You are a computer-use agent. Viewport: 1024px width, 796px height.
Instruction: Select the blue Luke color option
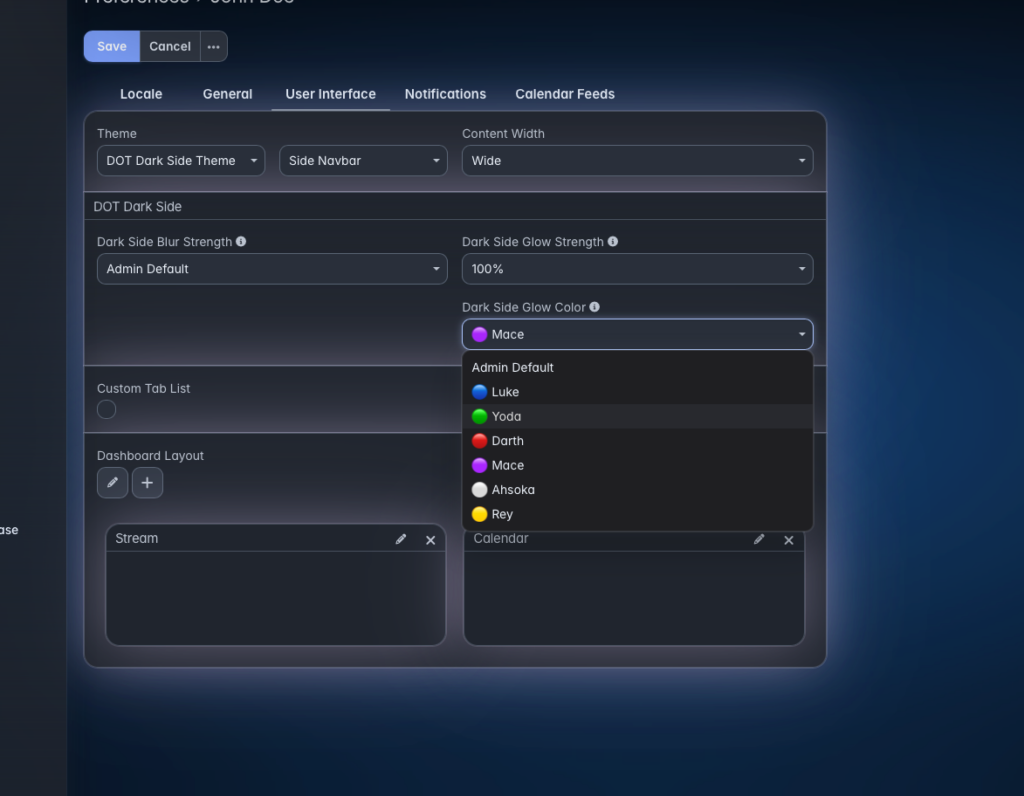(637, 392)
